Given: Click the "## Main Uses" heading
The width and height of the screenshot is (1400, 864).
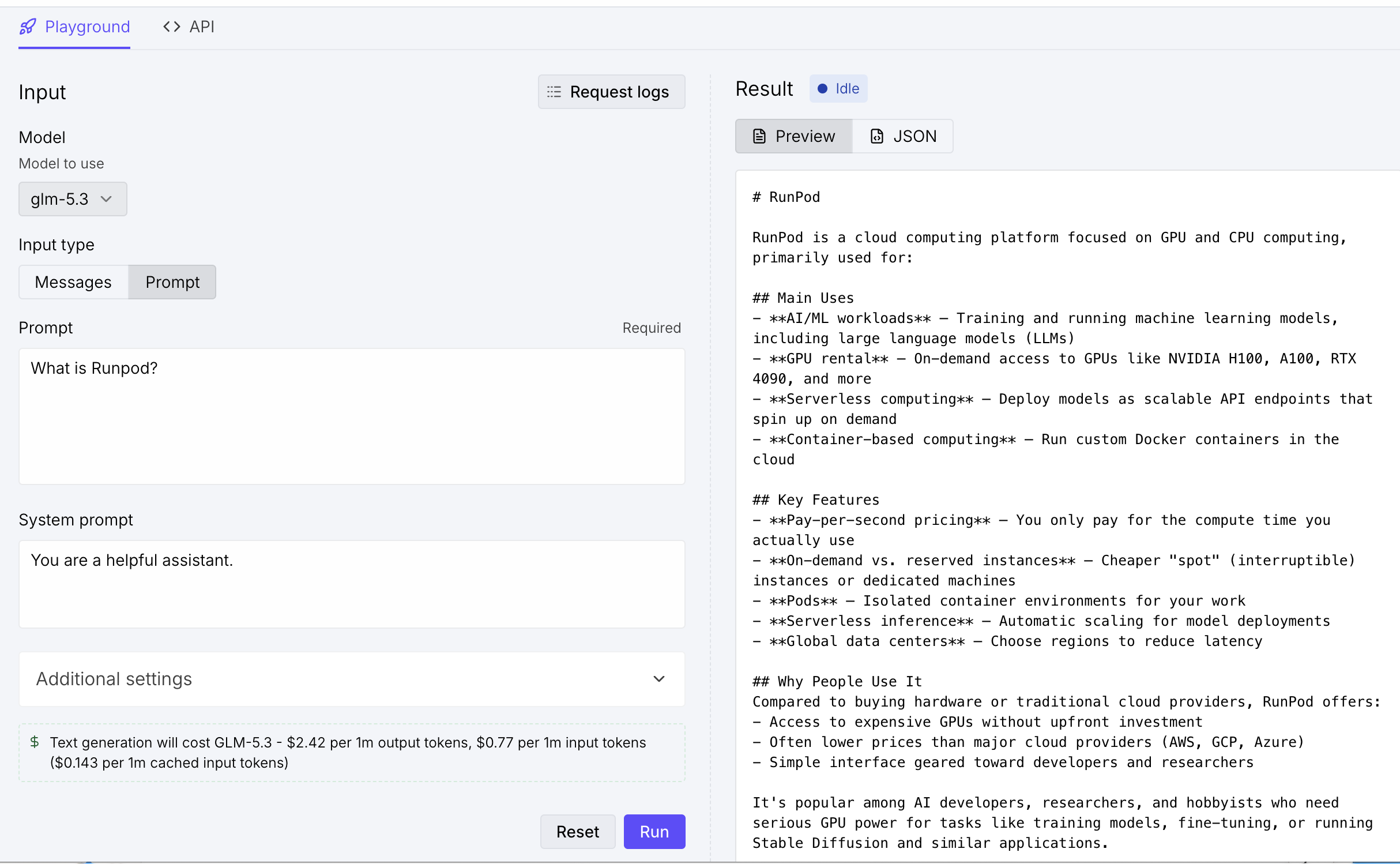Looking at the screenshot, I should click(x=803, y=298).
